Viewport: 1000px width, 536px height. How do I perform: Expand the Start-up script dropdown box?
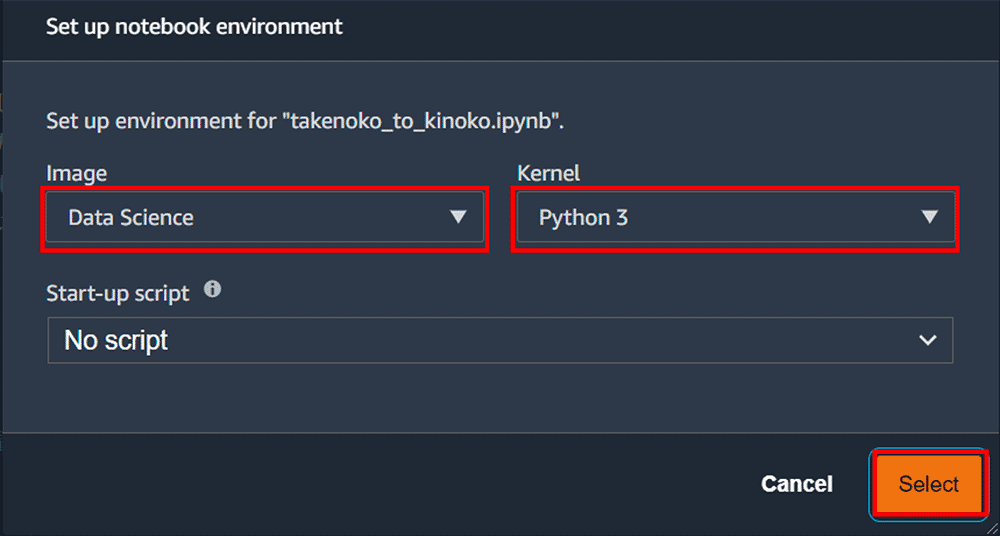click(500, 341)
